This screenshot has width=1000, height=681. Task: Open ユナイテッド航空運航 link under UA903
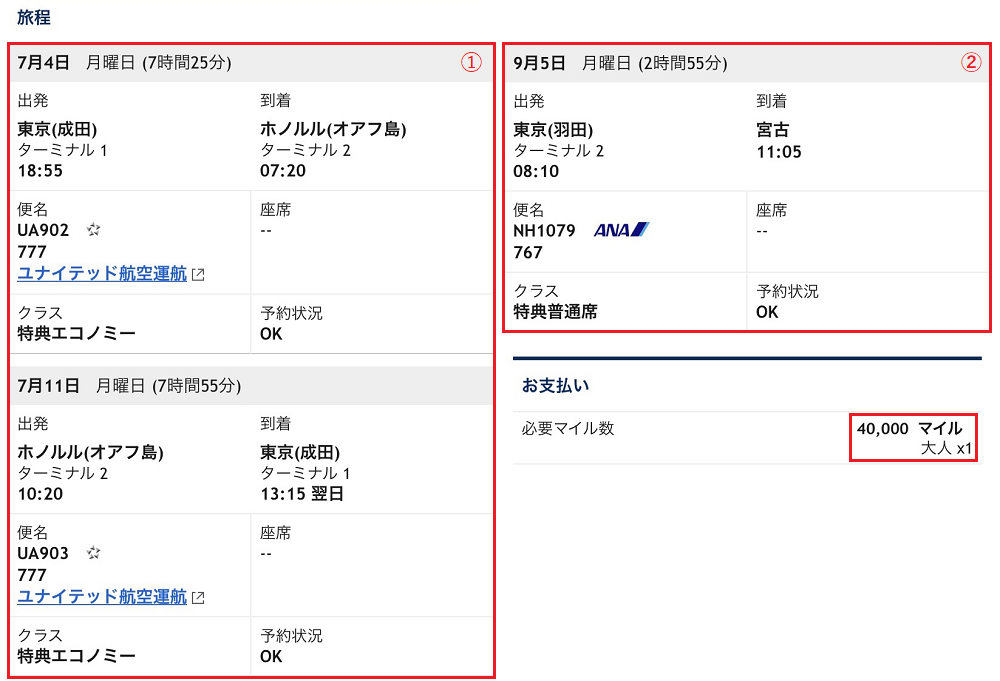click(x=102, y=597)
